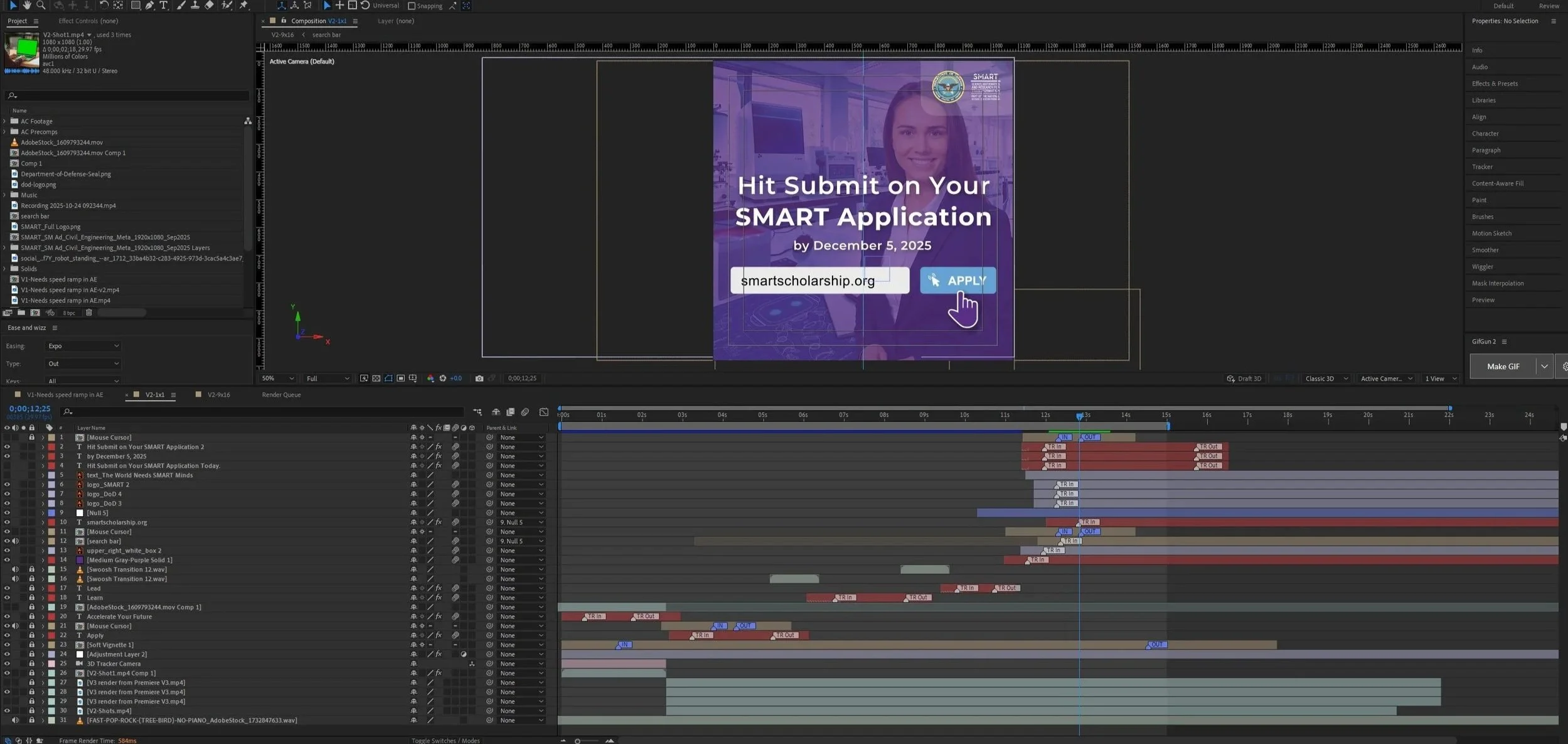Open the 1 View layout dropdown
Viewport: 1568px width, 744px height.
(x=1440, y=379)
